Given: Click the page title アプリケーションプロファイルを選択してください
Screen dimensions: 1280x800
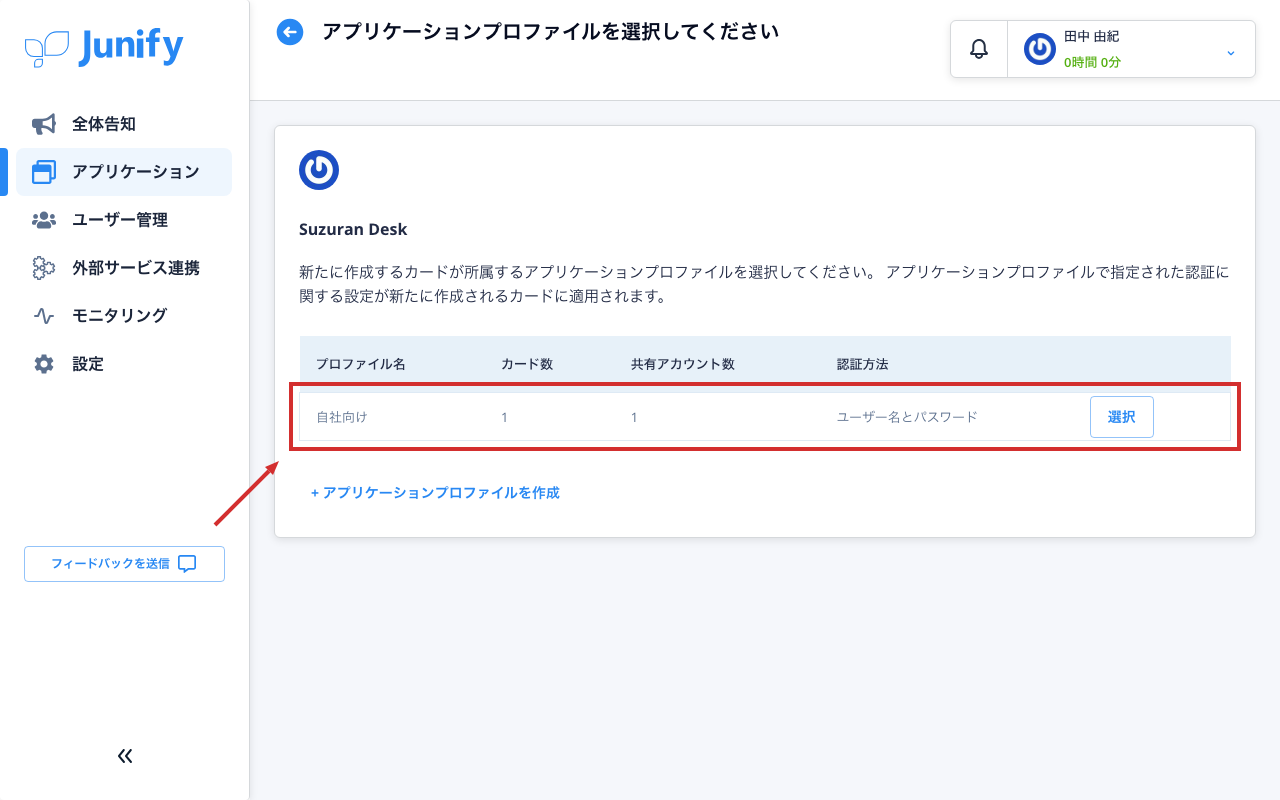Looking at the screenshot, I should (x=550, y=32).
